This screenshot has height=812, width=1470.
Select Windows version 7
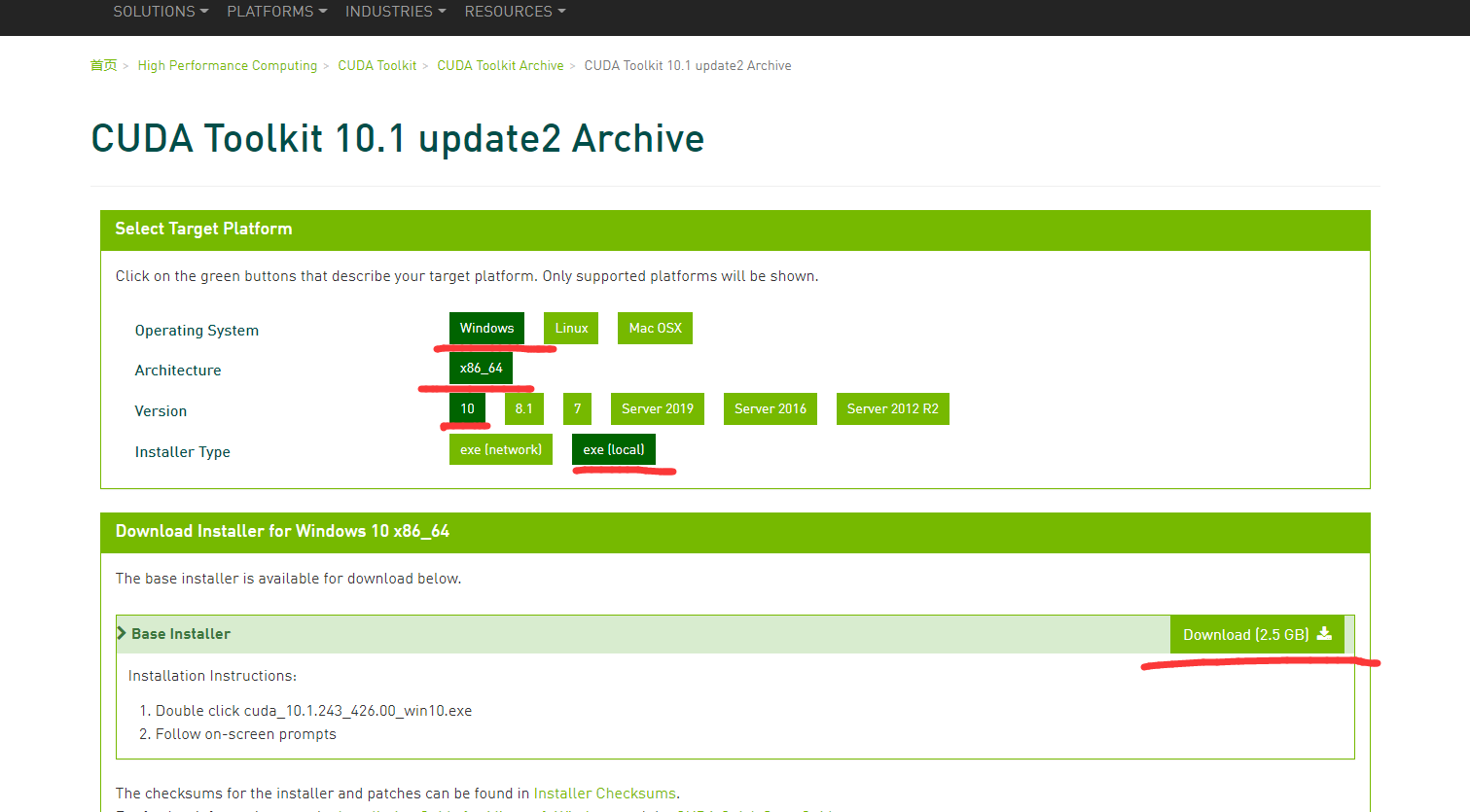coord(577,408)
